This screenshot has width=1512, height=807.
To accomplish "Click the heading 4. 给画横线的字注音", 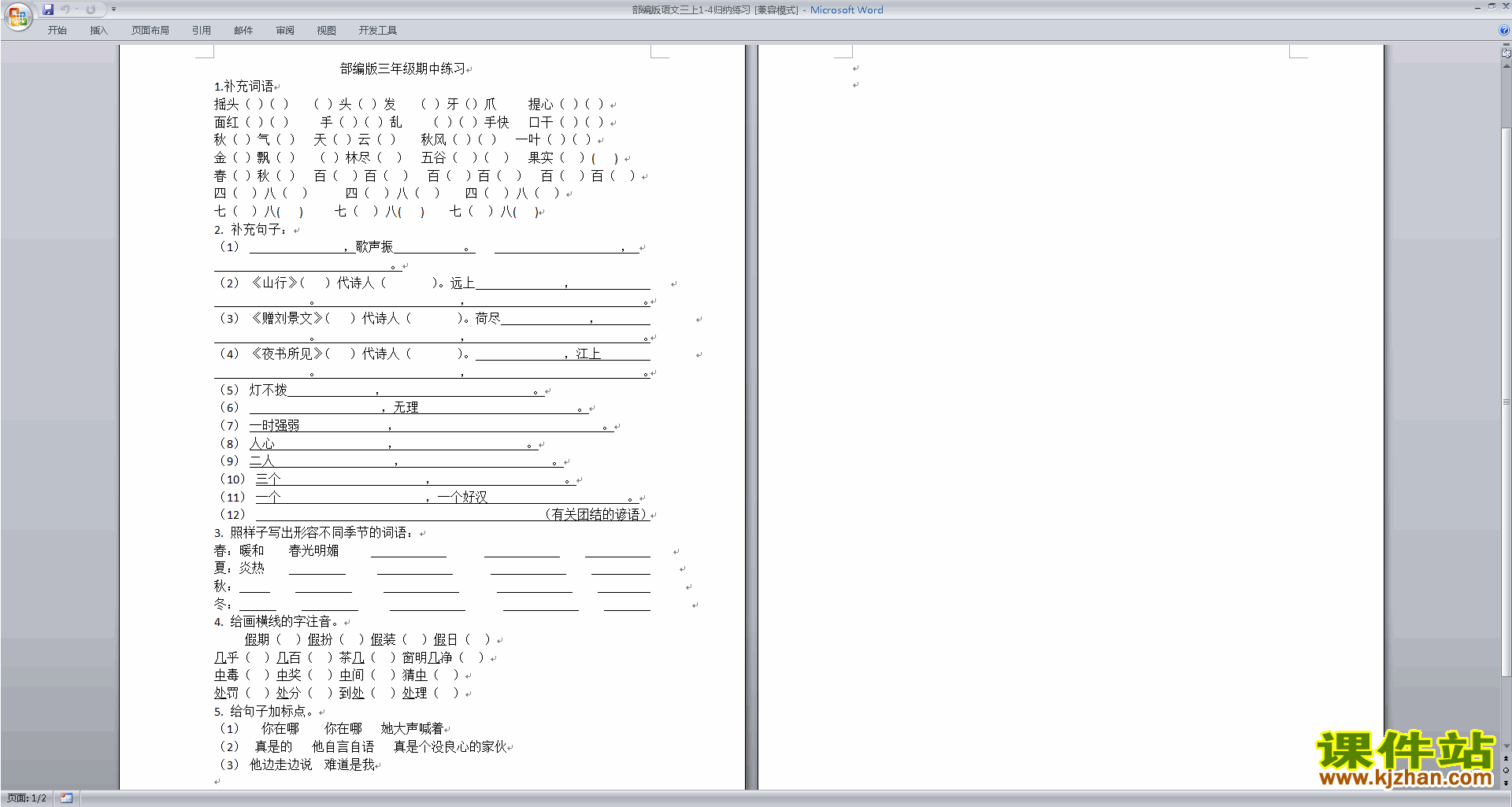I will point(277,622).
